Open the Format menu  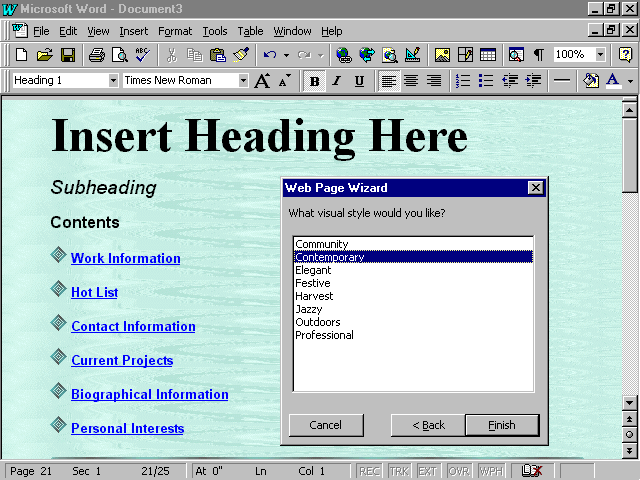click(x=175, y=31)
